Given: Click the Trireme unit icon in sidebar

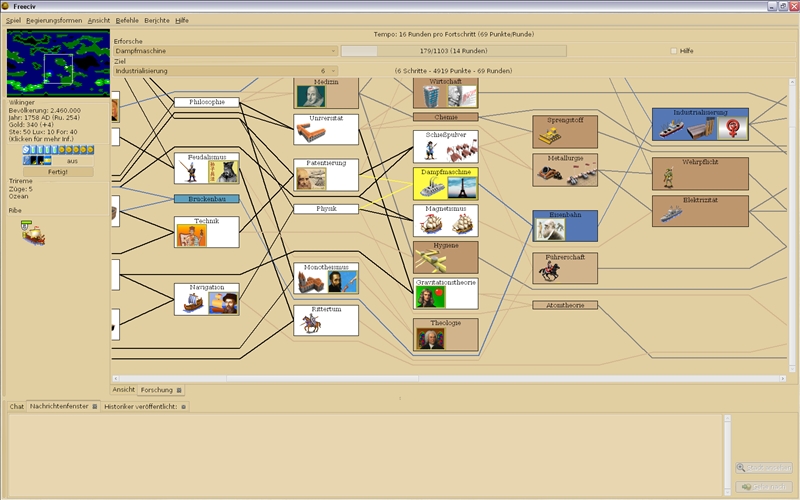Looking at the screenshot, I should point(33,233).
